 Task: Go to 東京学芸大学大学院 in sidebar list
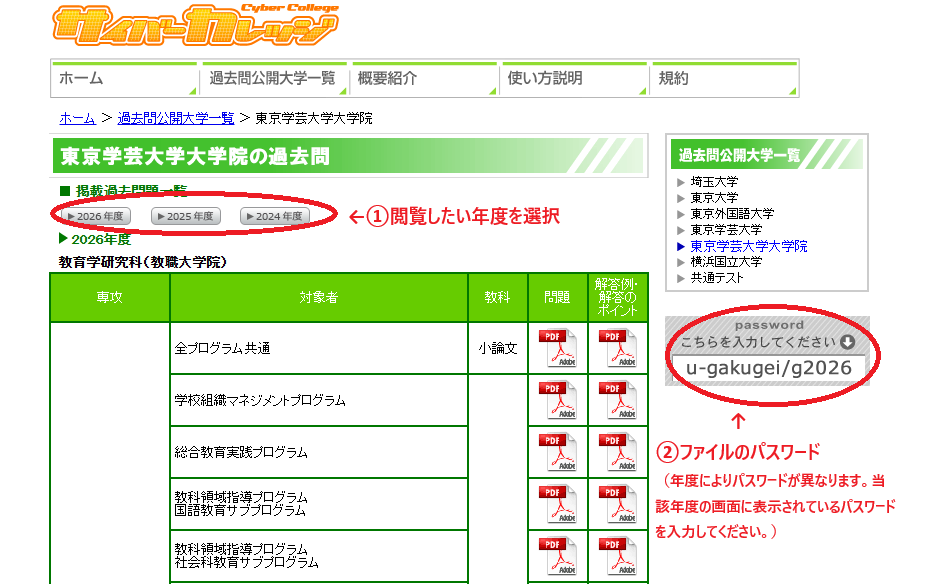[749, 246]
